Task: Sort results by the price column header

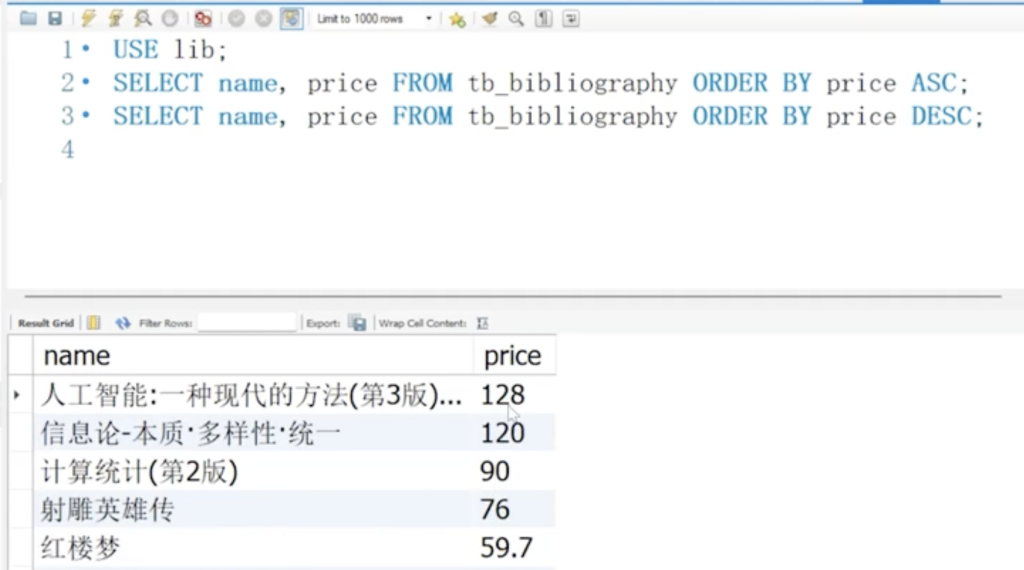Action: coord(512,356)
